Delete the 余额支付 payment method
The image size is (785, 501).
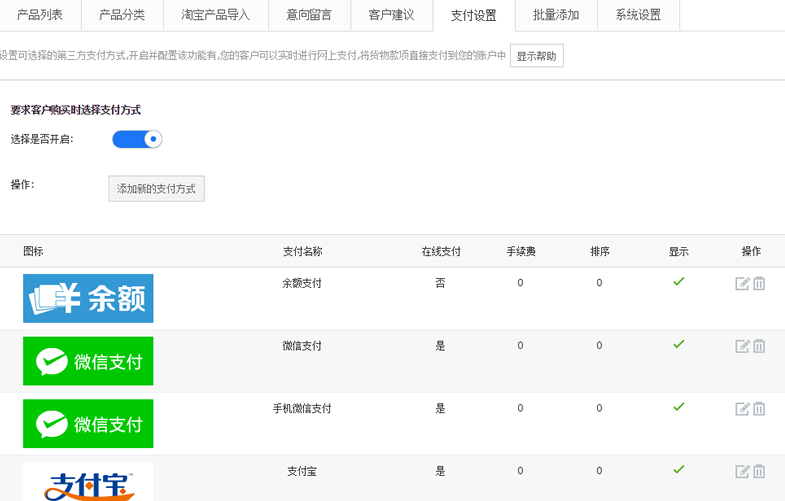coord(759,284)
